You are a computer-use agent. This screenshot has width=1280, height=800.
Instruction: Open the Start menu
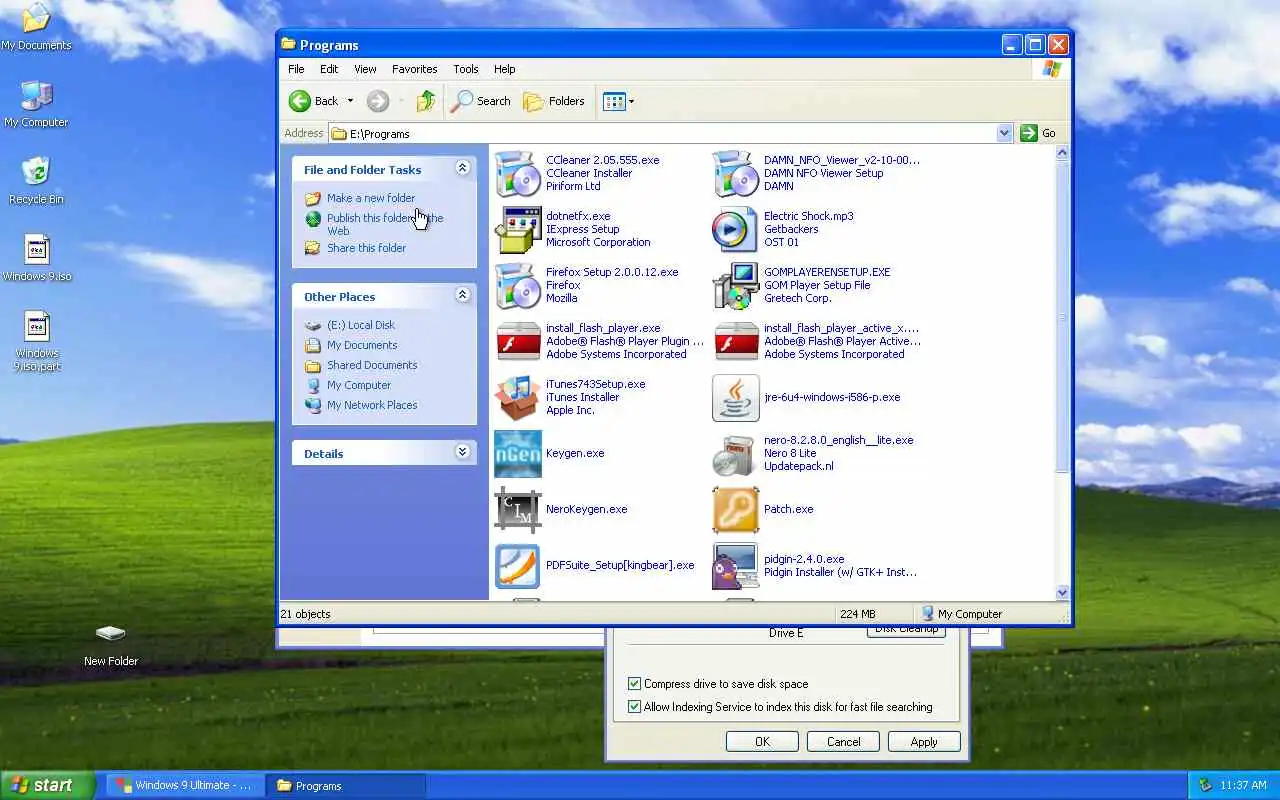click(47, 785)
